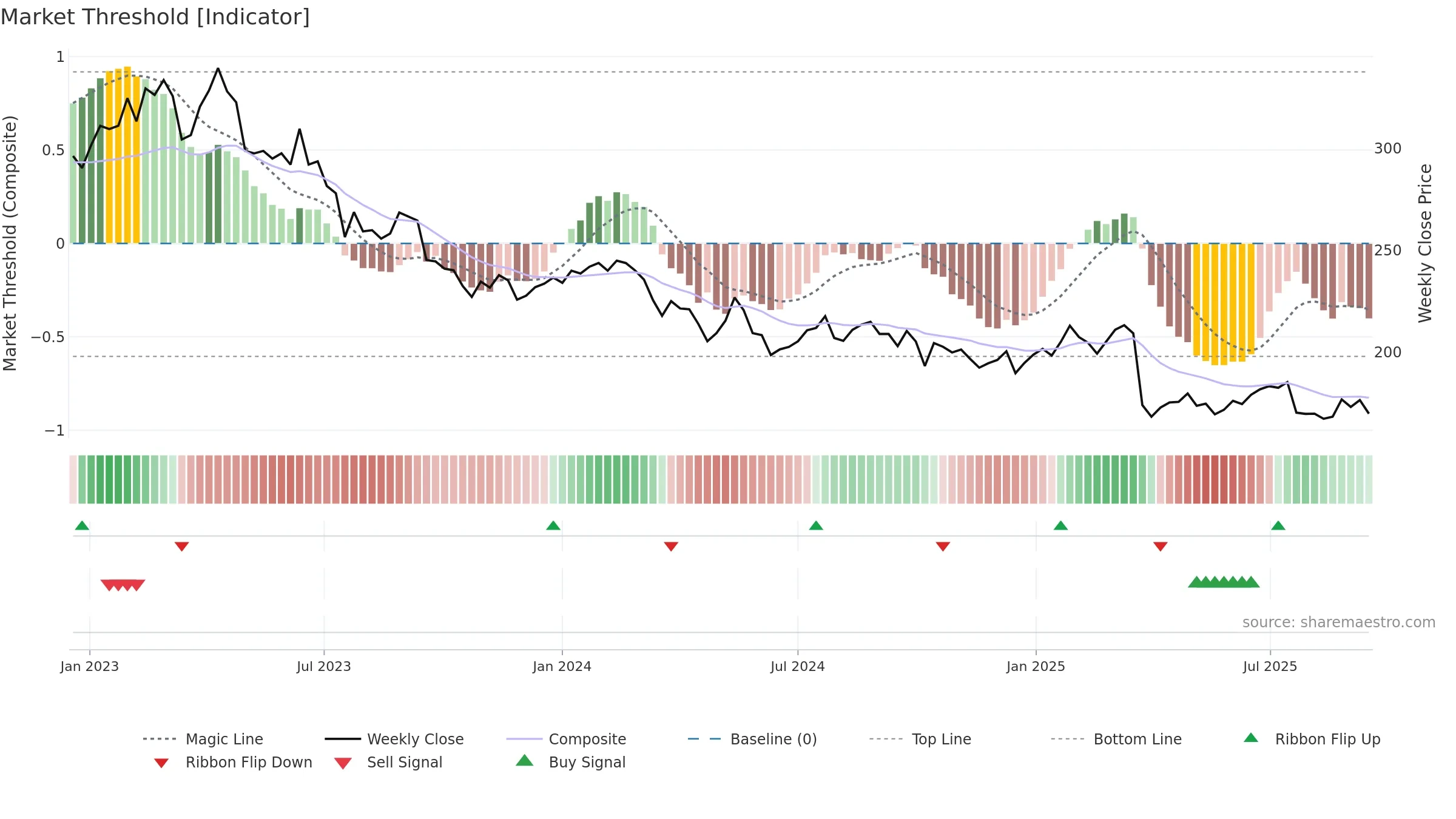Click the source: sharemaestro.com text
1456x819 pixels.
(x=1339, y=622)
